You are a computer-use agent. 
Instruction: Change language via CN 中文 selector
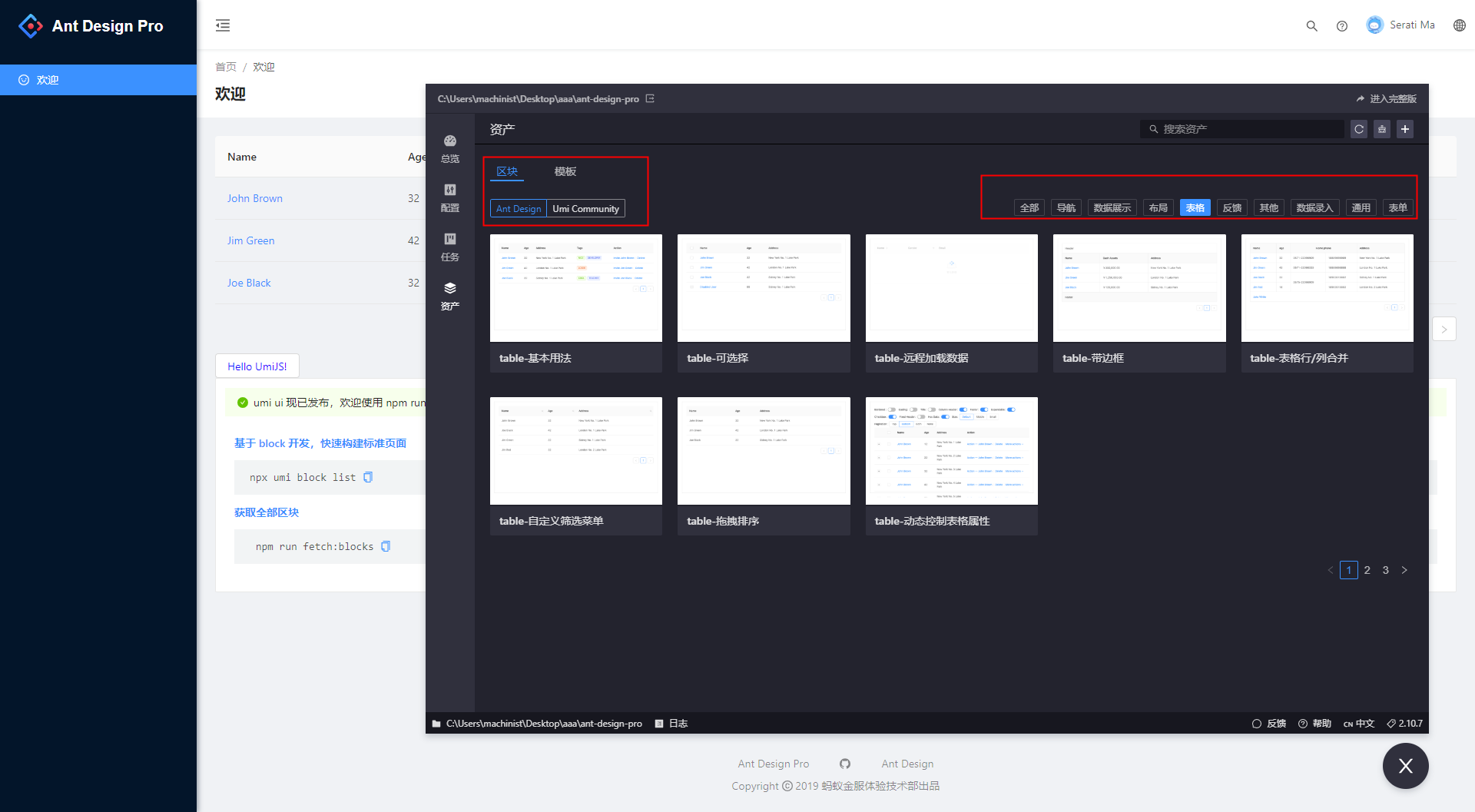(x=1359, y=724)
